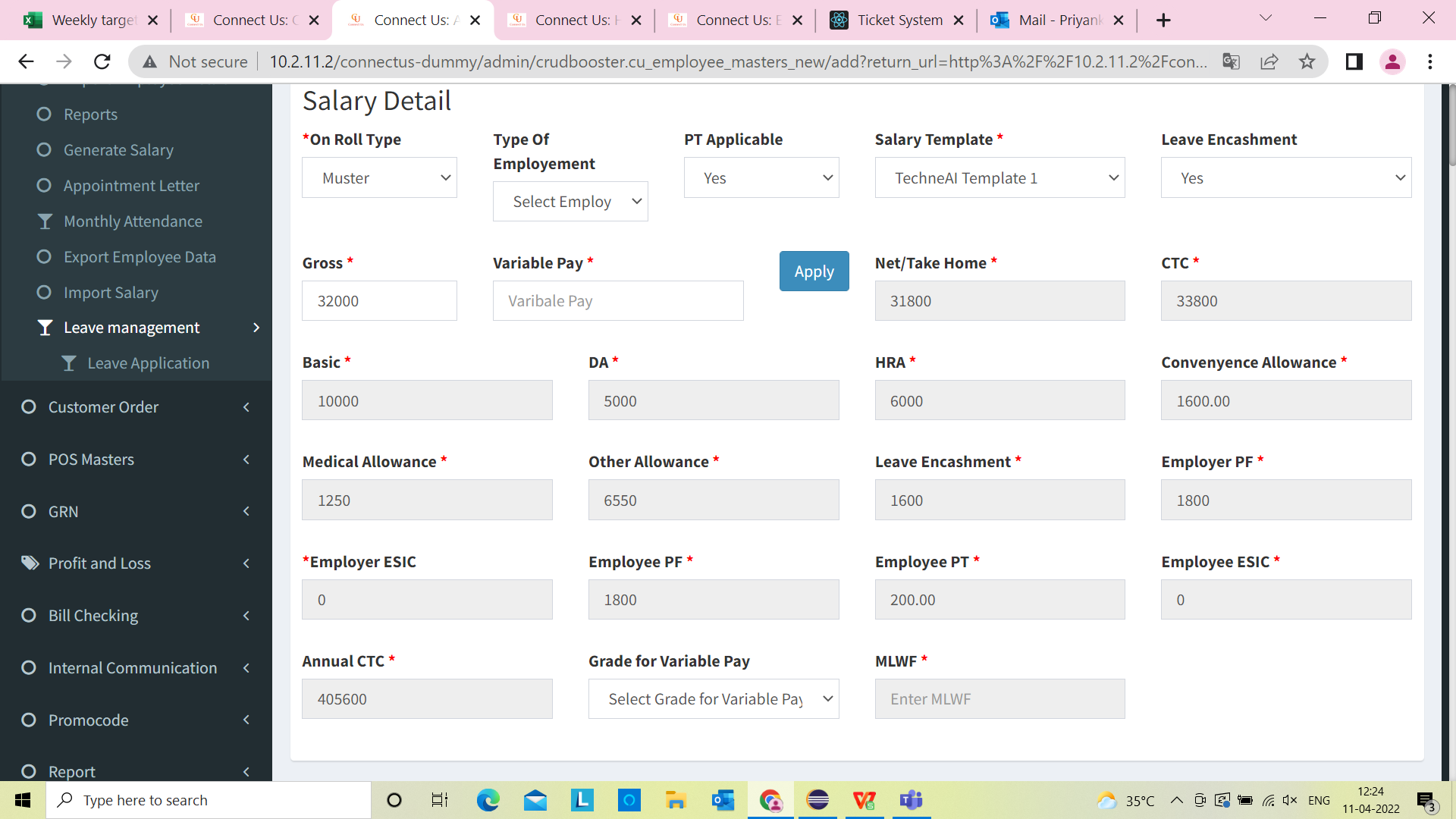1456x819 pixels.
Task: Open the Leave Encashment Yes dropdown
Action: tap(1286, 177)
